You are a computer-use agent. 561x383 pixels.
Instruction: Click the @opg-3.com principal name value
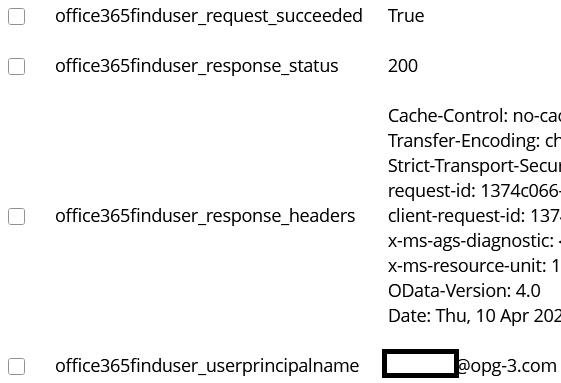tap(507, 366)
